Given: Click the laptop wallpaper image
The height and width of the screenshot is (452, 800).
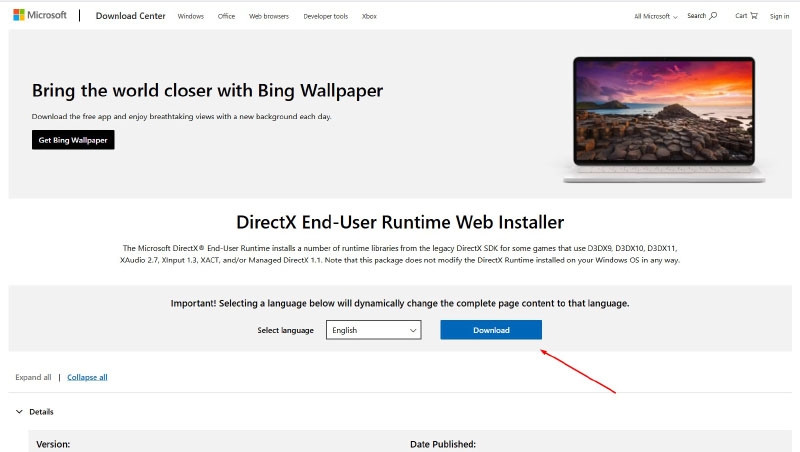Looking at the screenshot, I should (x=664, y=119).
